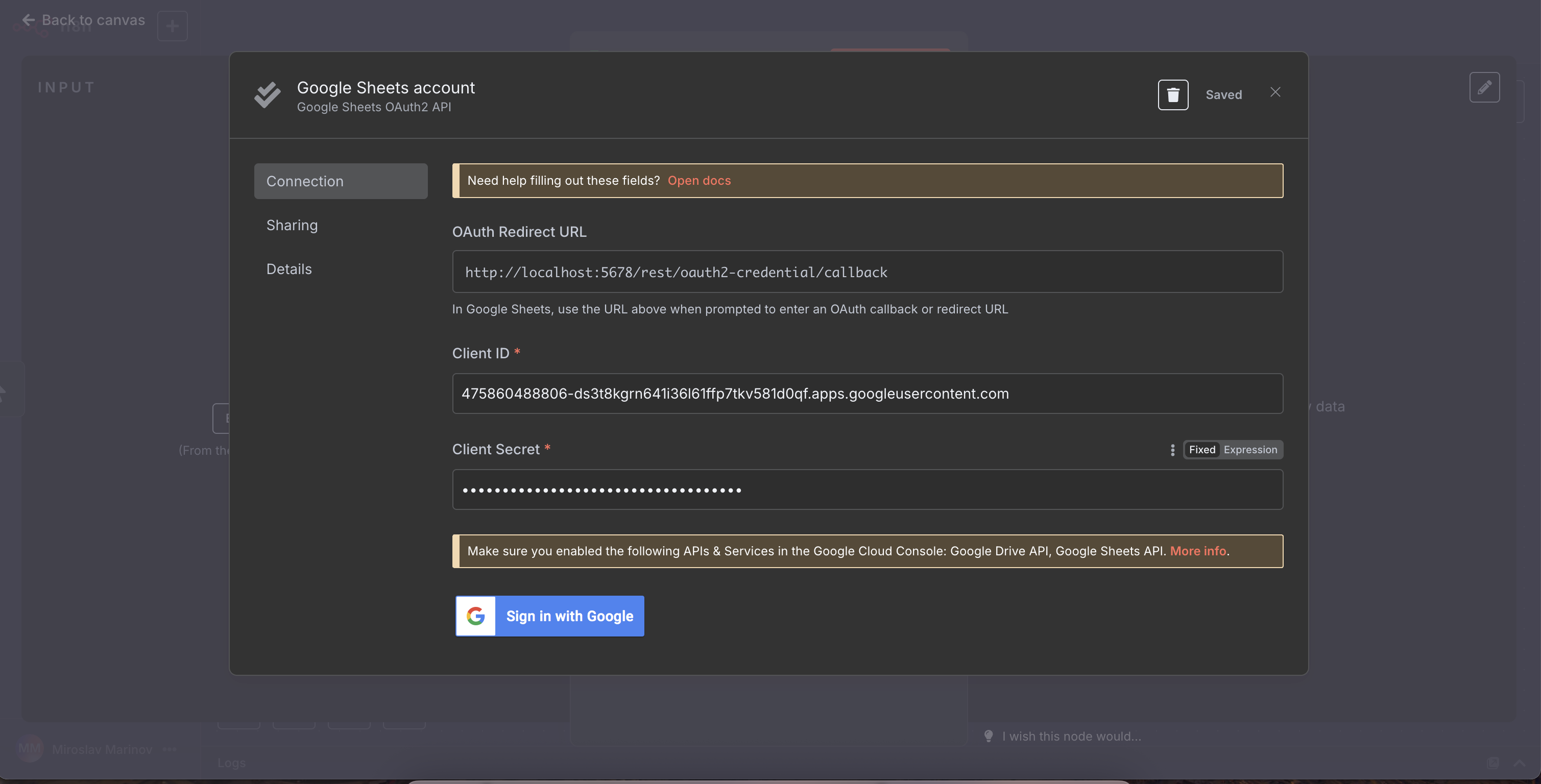1541x784 pixels.
Task: Select the edit pencil icon top right
Action: coord(1486,87)
